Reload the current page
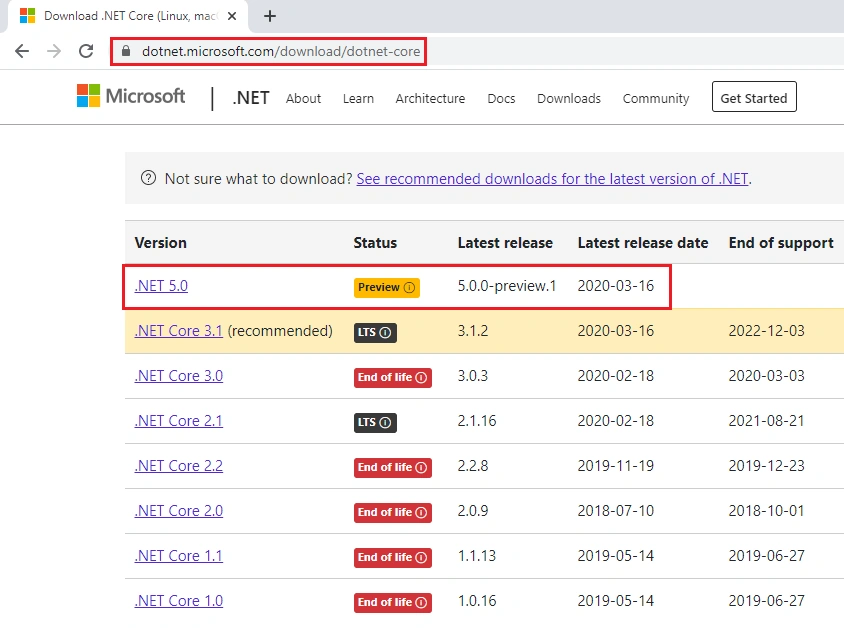This screenshot has height=628, width=844. 86,51
